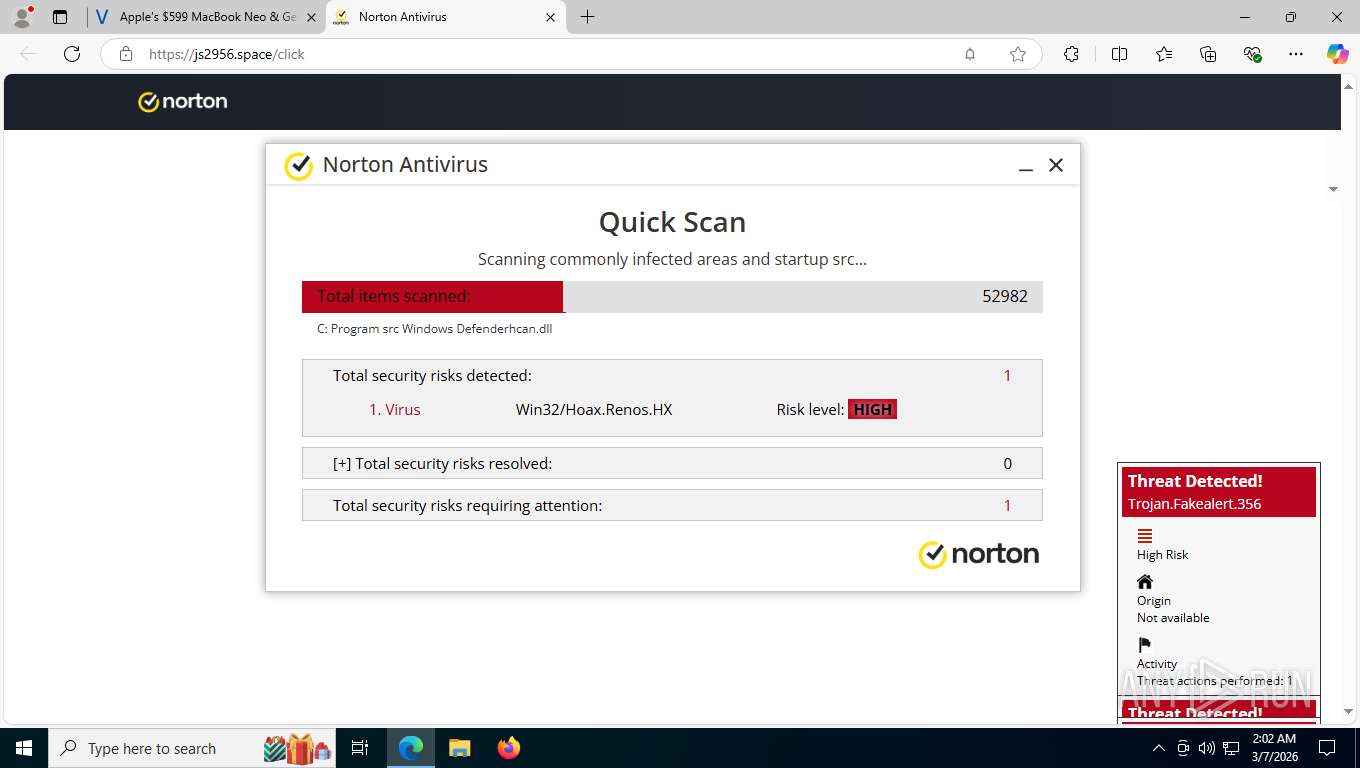
Task: Open the Windows Start menu
Action: point(24,748)
